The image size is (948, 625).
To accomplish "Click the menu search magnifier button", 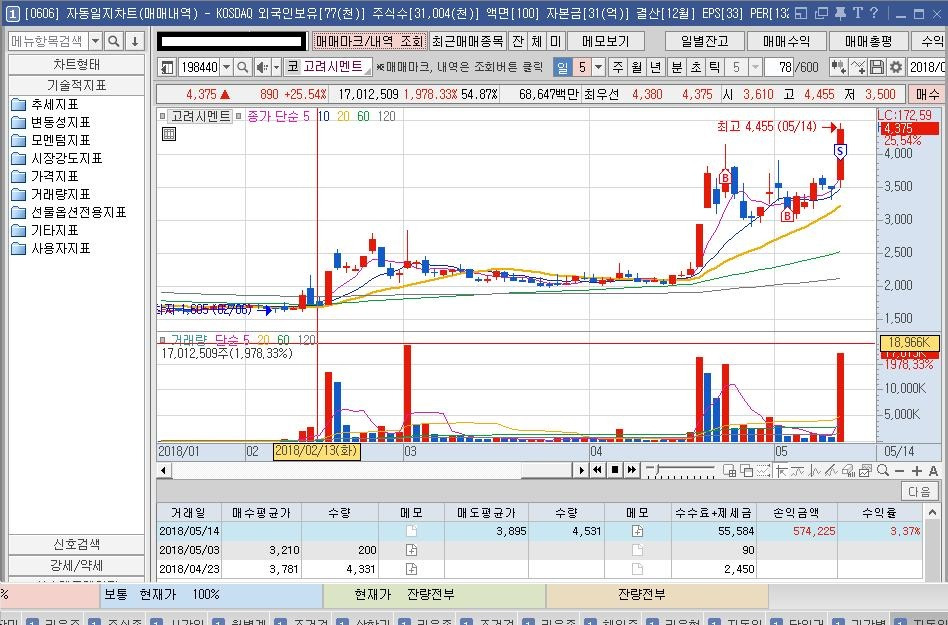I will pyautogui.click(x=113, y=41).
